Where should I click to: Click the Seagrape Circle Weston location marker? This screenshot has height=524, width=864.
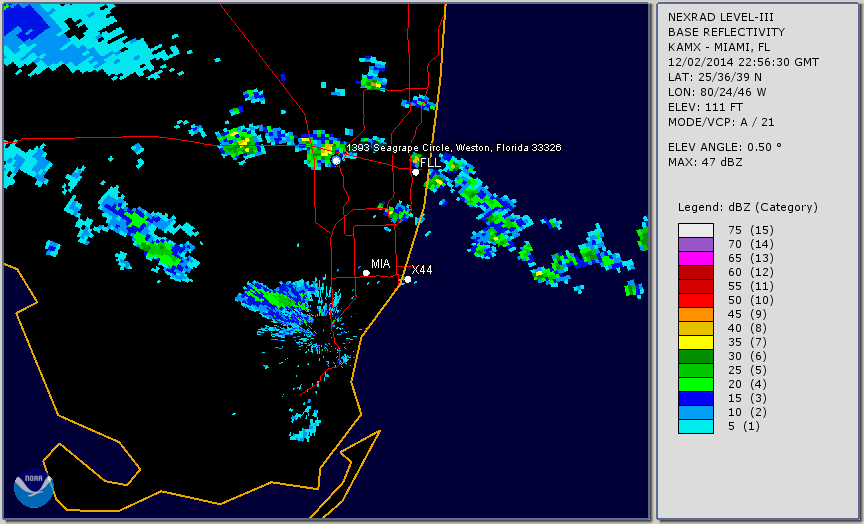pos(336,160)
